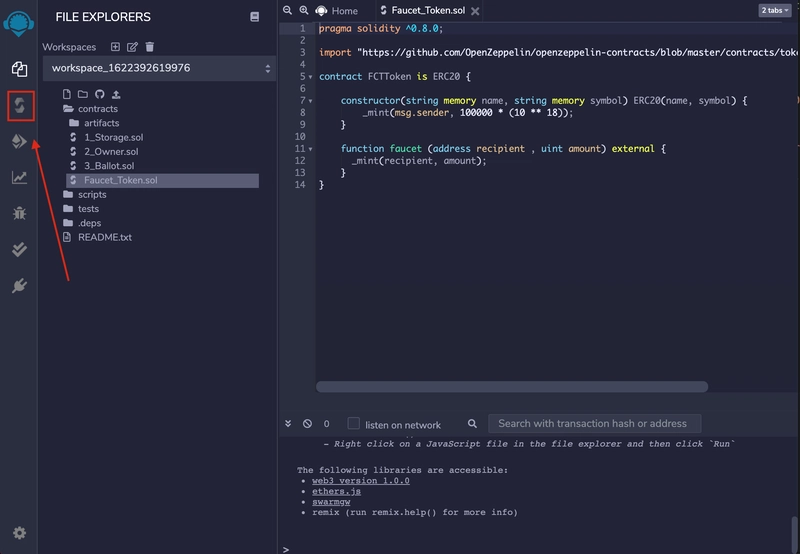Create new folder icon in explorer
The image size is (800, 554).
click(x=83, y=94)
